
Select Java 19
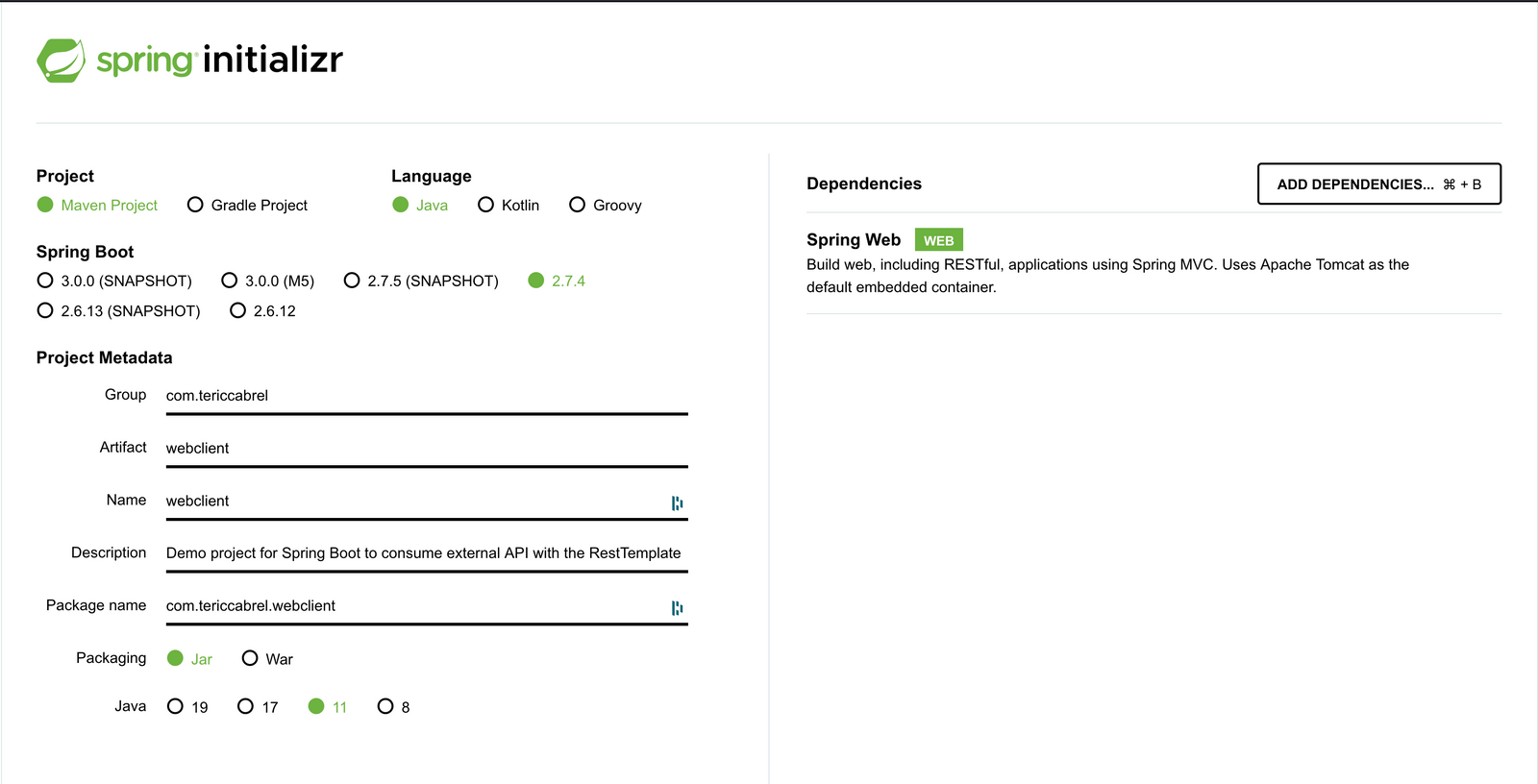[x=174, y=706]
